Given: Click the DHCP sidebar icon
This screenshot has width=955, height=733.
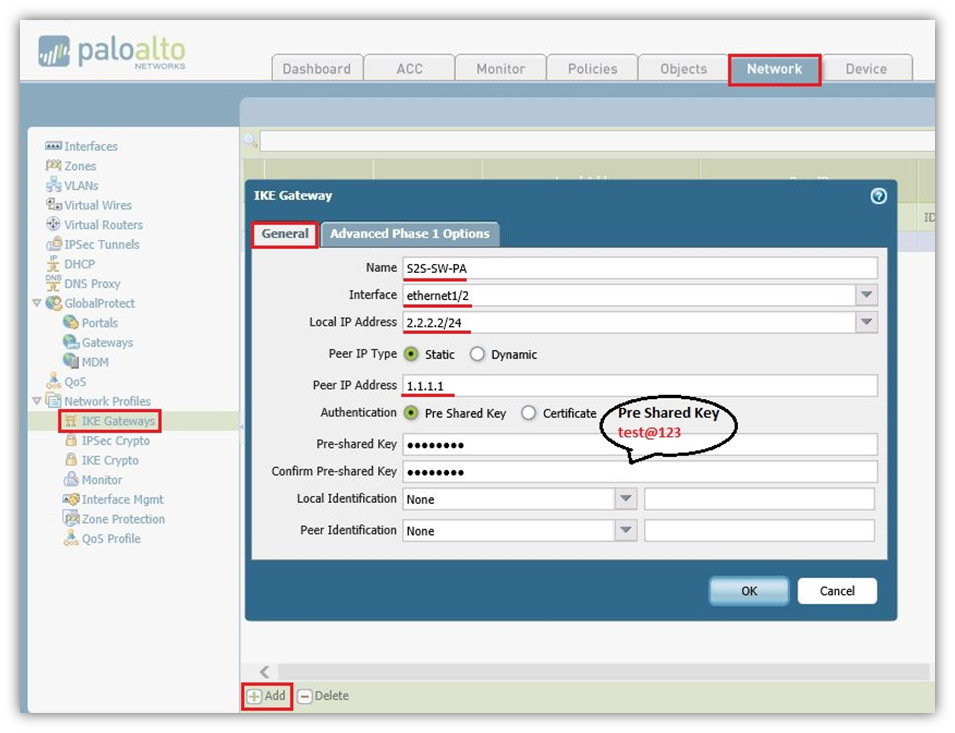Looking at the screenshot, I should point(54,264).
